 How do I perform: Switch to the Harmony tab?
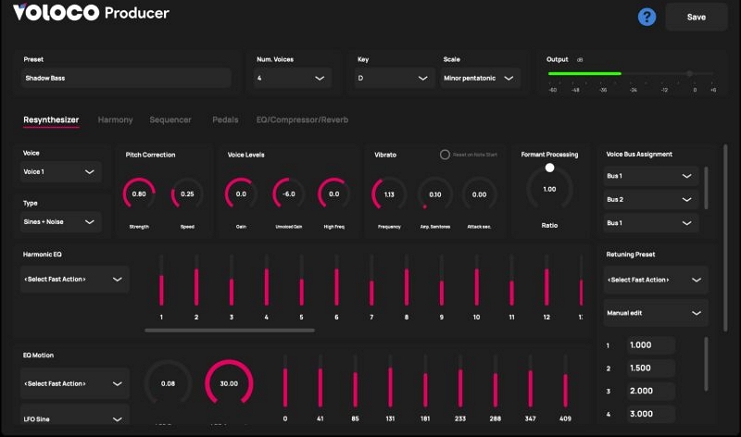click(x=115, y=120)
